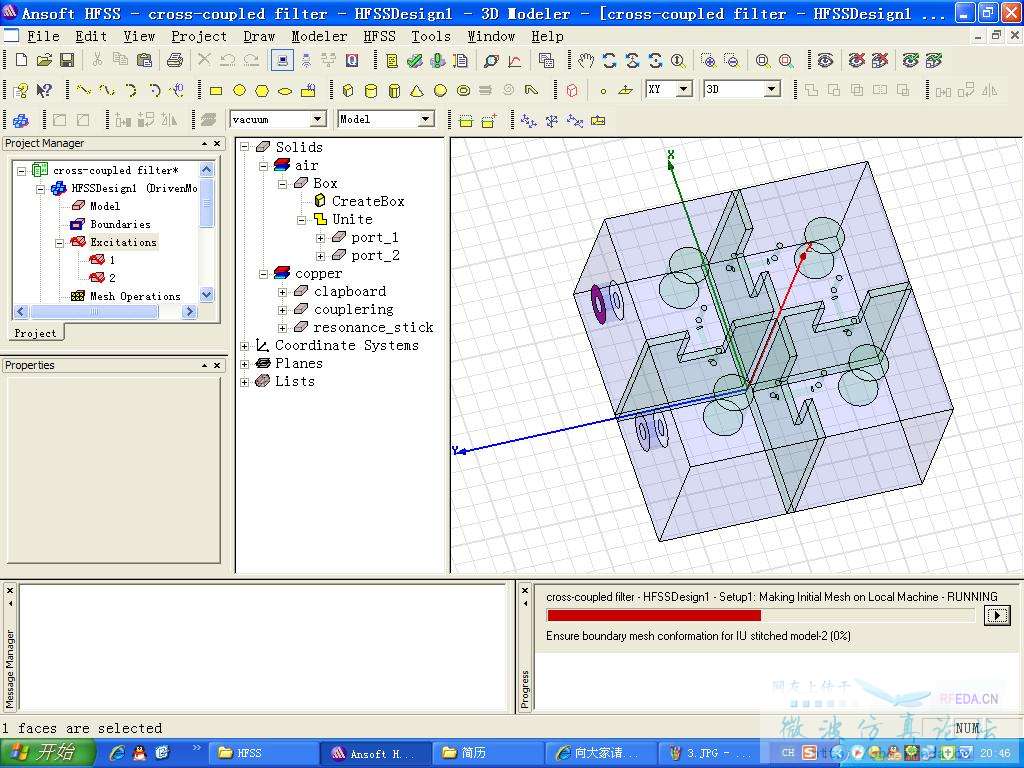The image size is (1024, 768).
Task: Click the Print icon in the toolbar
Action: pyautogui.click(x=174, y=61)
